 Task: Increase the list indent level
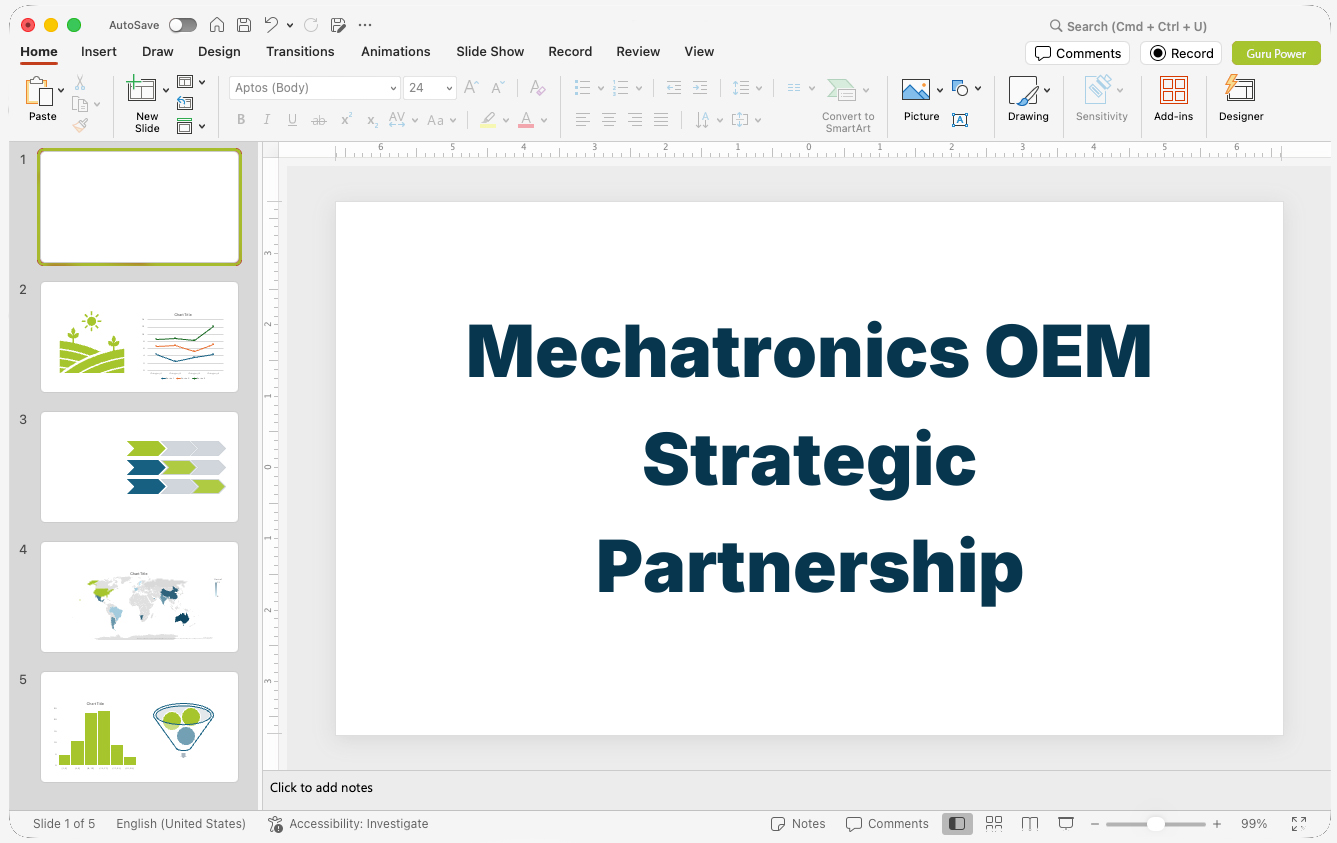click(700, 88)
